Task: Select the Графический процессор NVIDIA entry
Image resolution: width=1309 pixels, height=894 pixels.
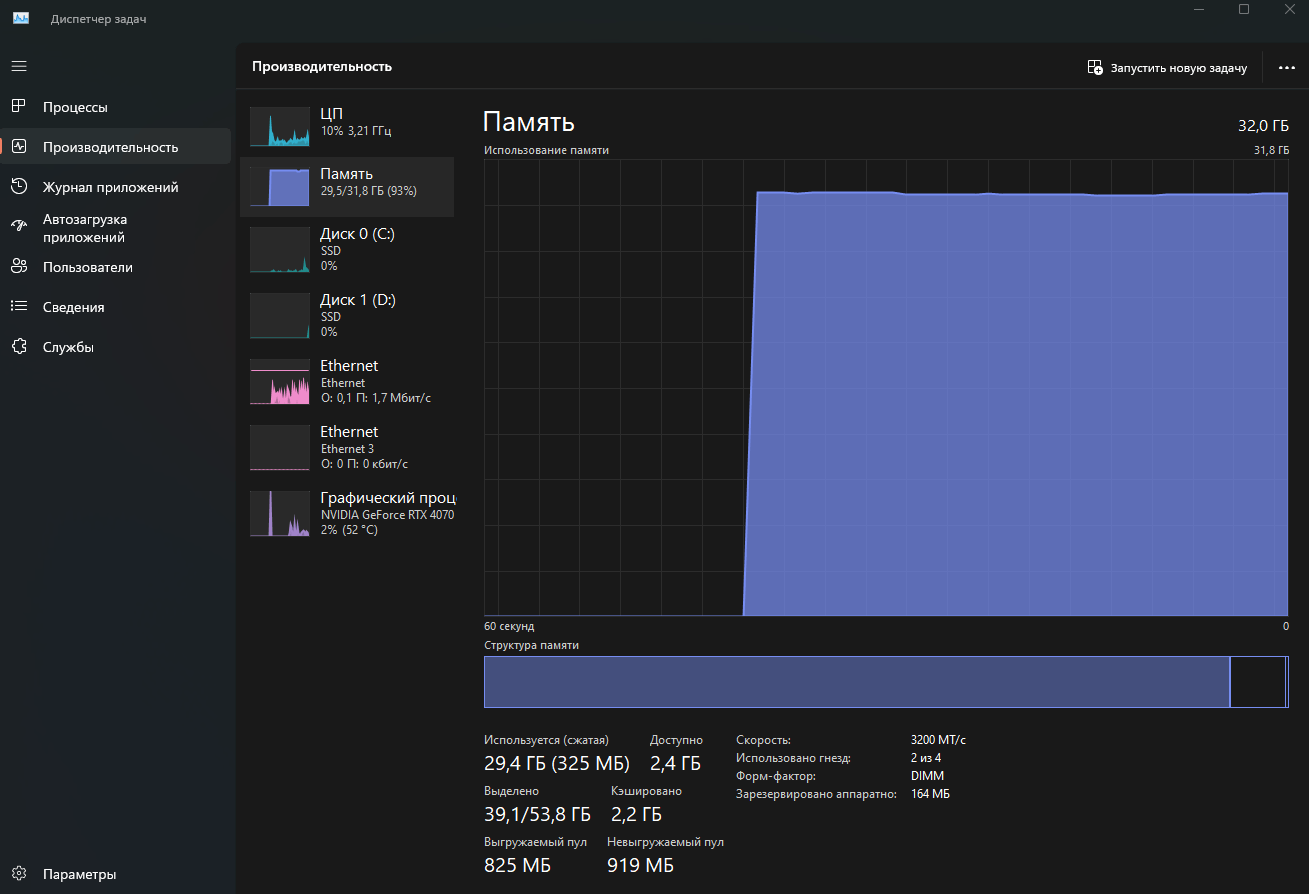Action: 347,513
